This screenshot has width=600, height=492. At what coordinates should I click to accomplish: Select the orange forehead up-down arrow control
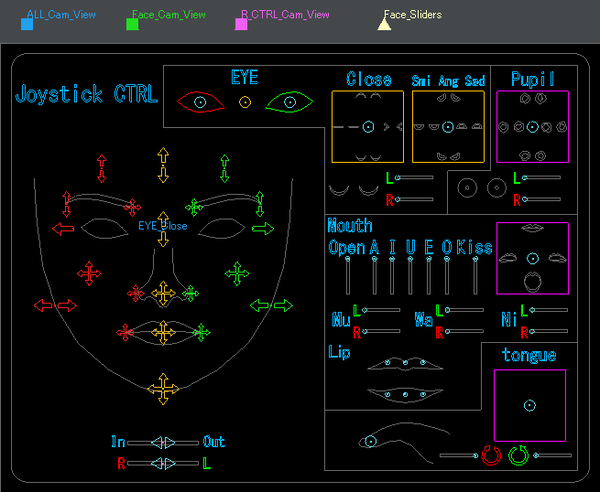pos(163,165)
